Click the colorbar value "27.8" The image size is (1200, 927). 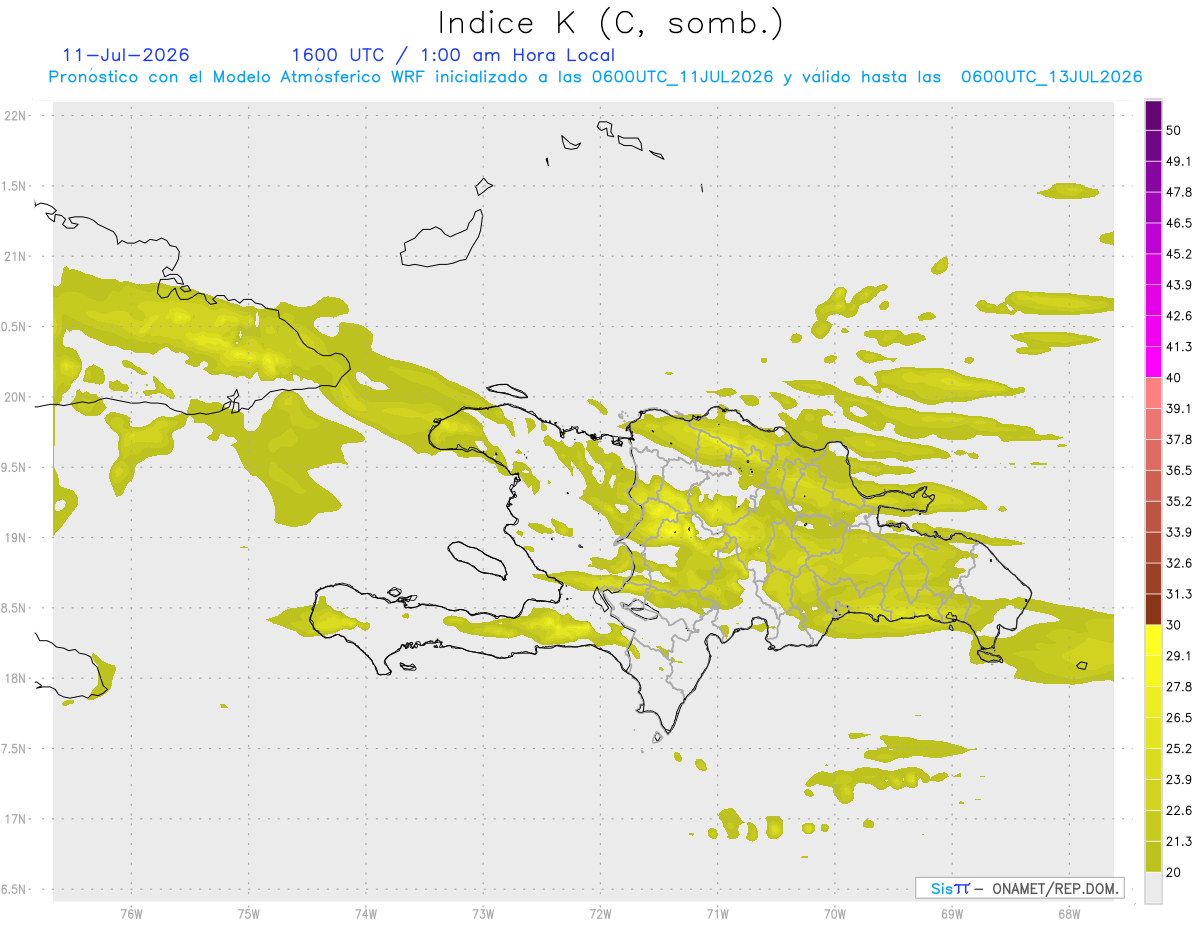tap(1179, 687)
